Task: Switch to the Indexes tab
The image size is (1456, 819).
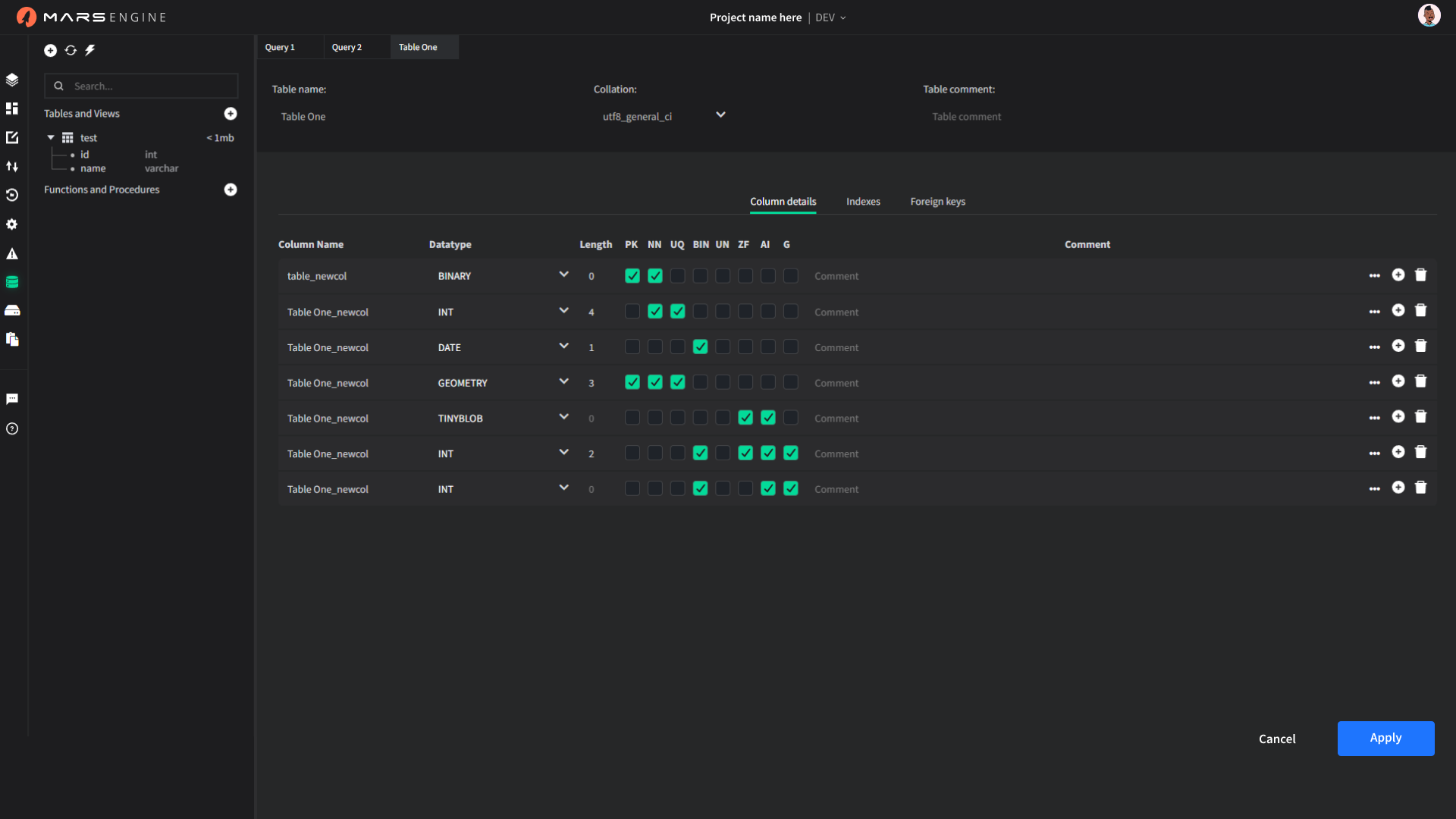Action: click(x=863, y=202)
